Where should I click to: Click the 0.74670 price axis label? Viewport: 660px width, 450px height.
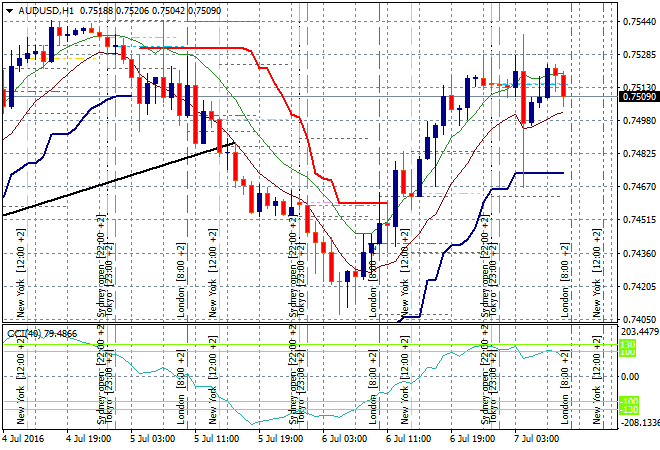click(x=639, y=187)
